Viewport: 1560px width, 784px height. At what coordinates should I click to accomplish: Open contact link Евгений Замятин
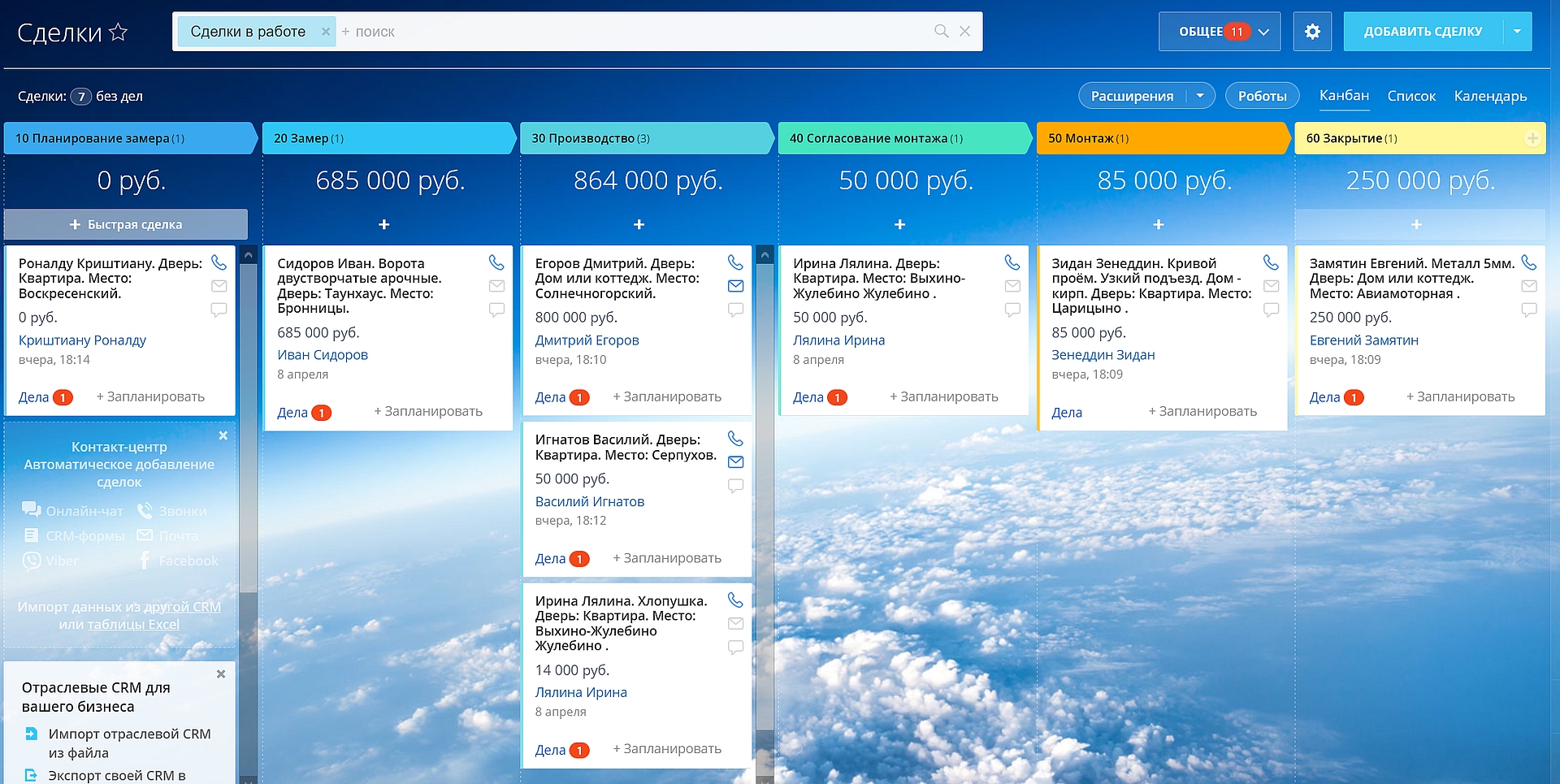click(1363, 340)
